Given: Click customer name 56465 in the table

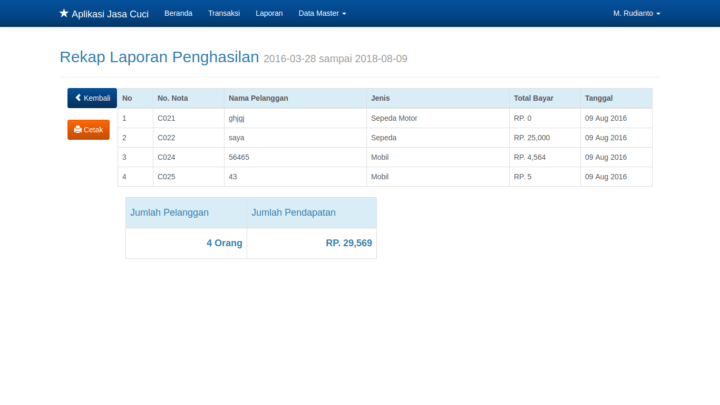Looking at the screenshot, I should pos(239,157).
